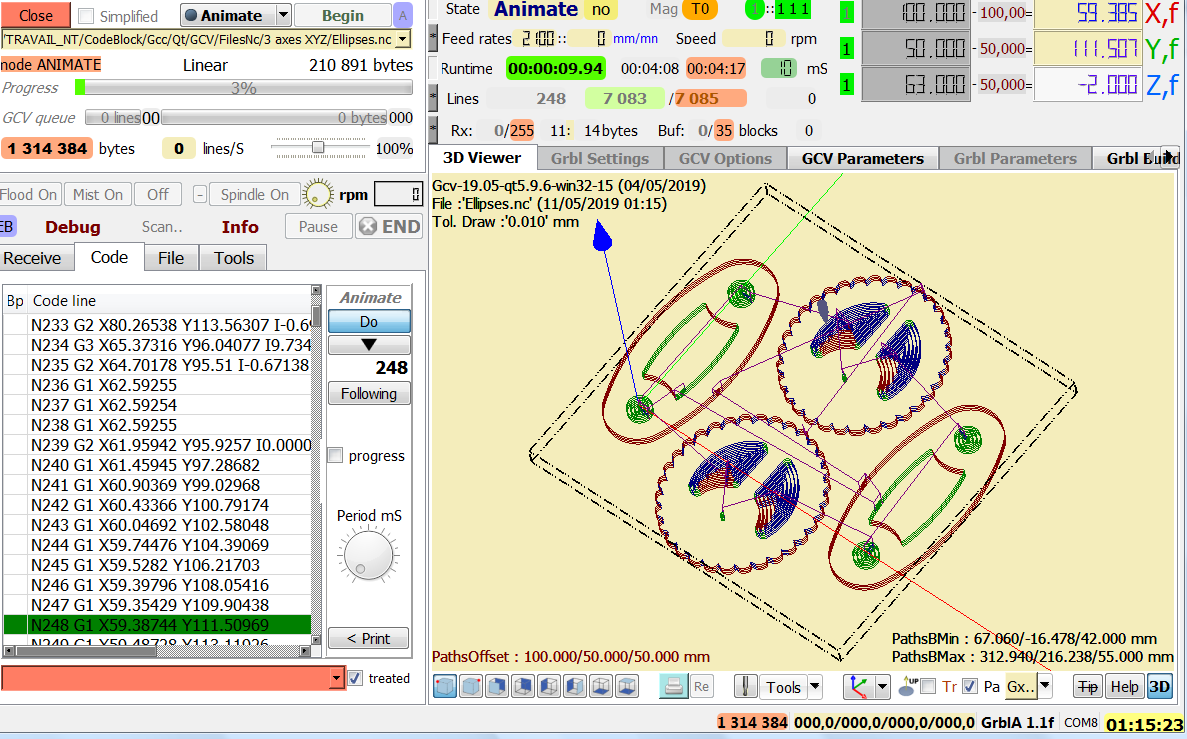This screenshot has height=739, width=1187.
Task: Click the green Progress bar
Action: click(244, 88)
